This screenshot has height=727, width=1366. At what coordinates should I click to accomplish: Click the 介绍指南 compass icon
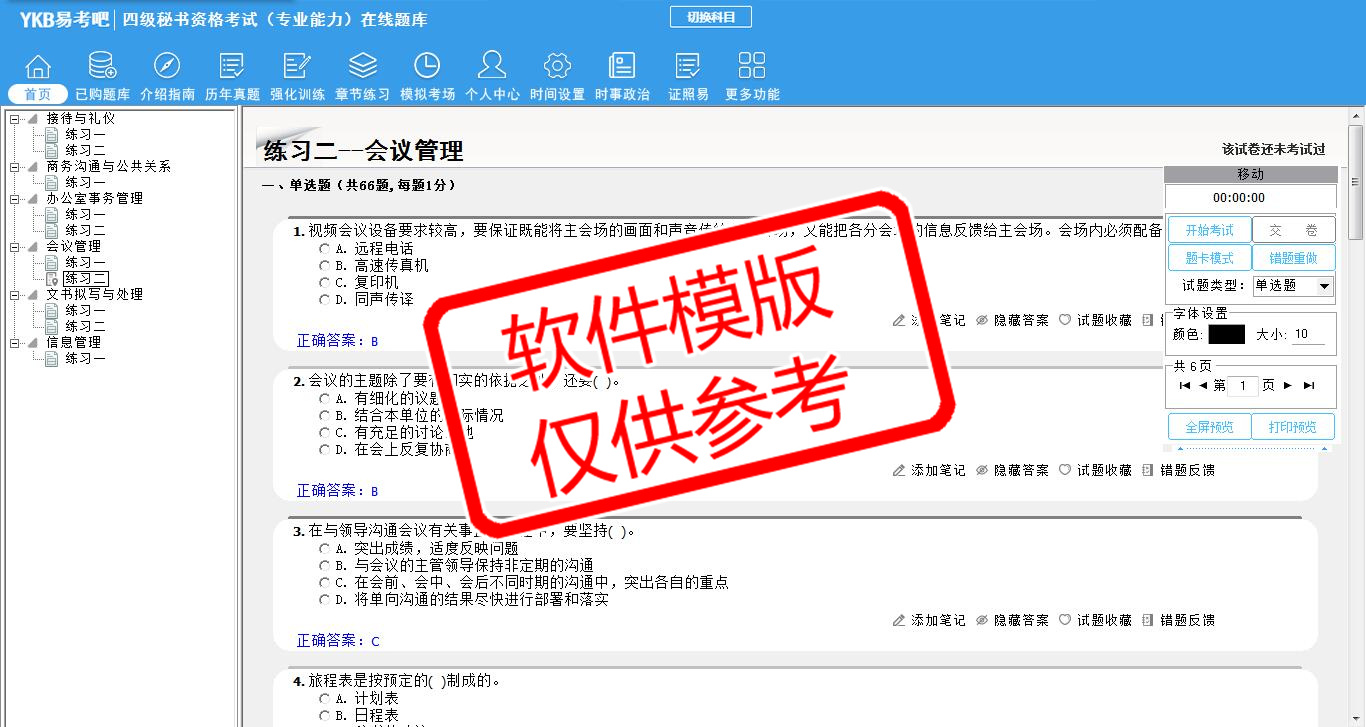[167, 67]
